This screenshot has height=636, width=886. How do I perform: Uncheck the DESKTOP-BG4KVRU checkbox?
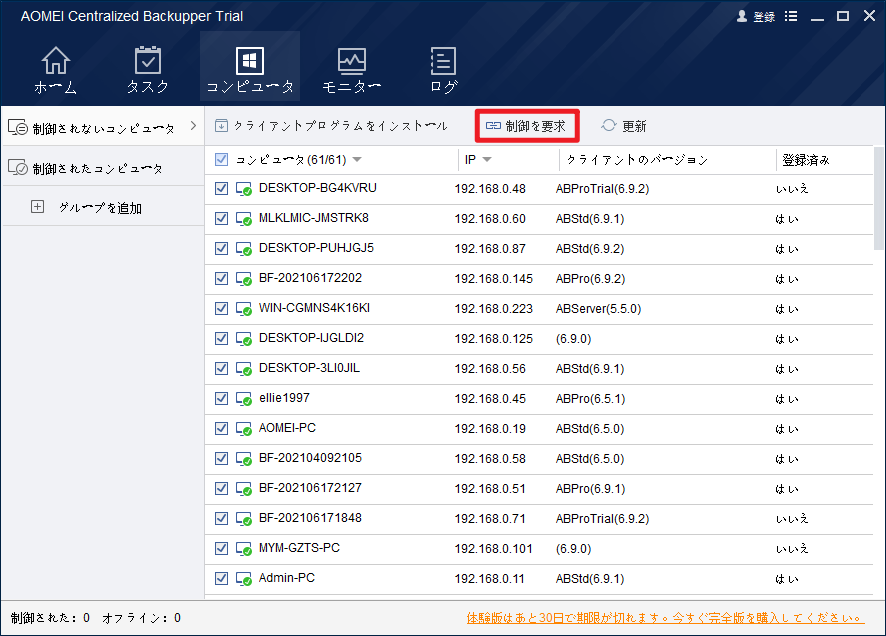tap(222, 189)
